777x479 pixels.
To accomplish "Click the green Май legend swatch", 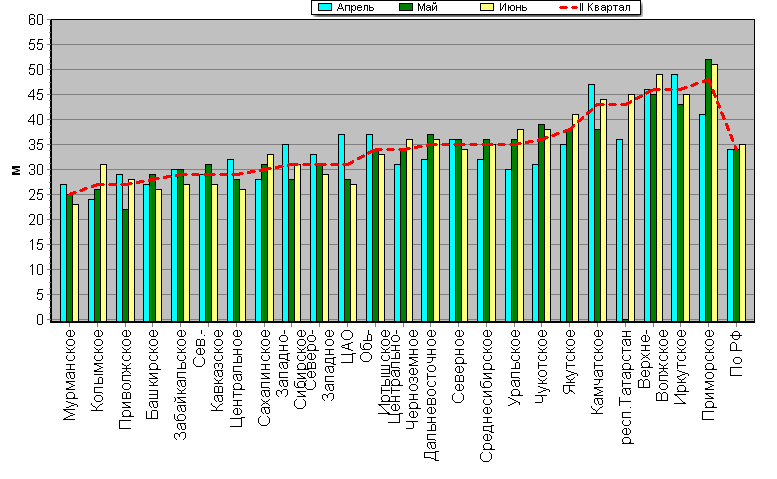I will click(406, 7).
